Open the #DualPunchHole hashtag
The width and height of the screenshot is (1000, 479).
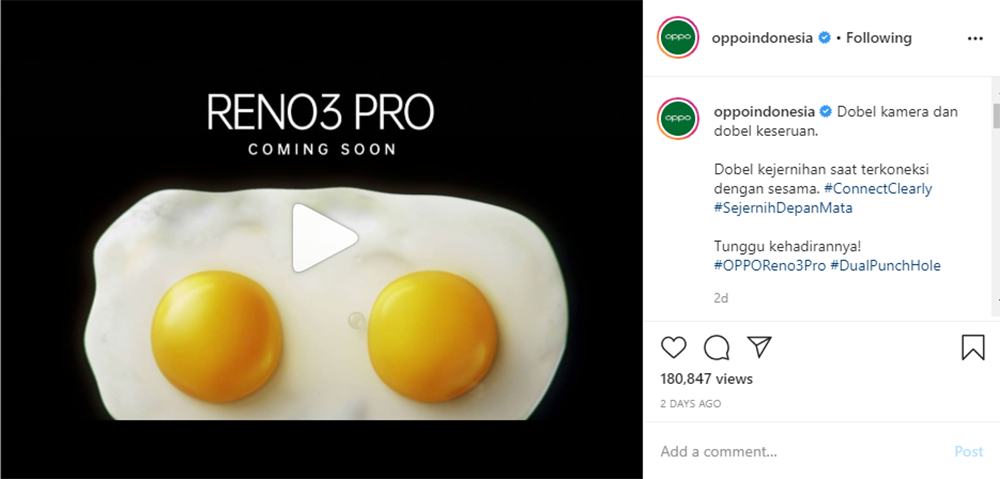[885, 266]
